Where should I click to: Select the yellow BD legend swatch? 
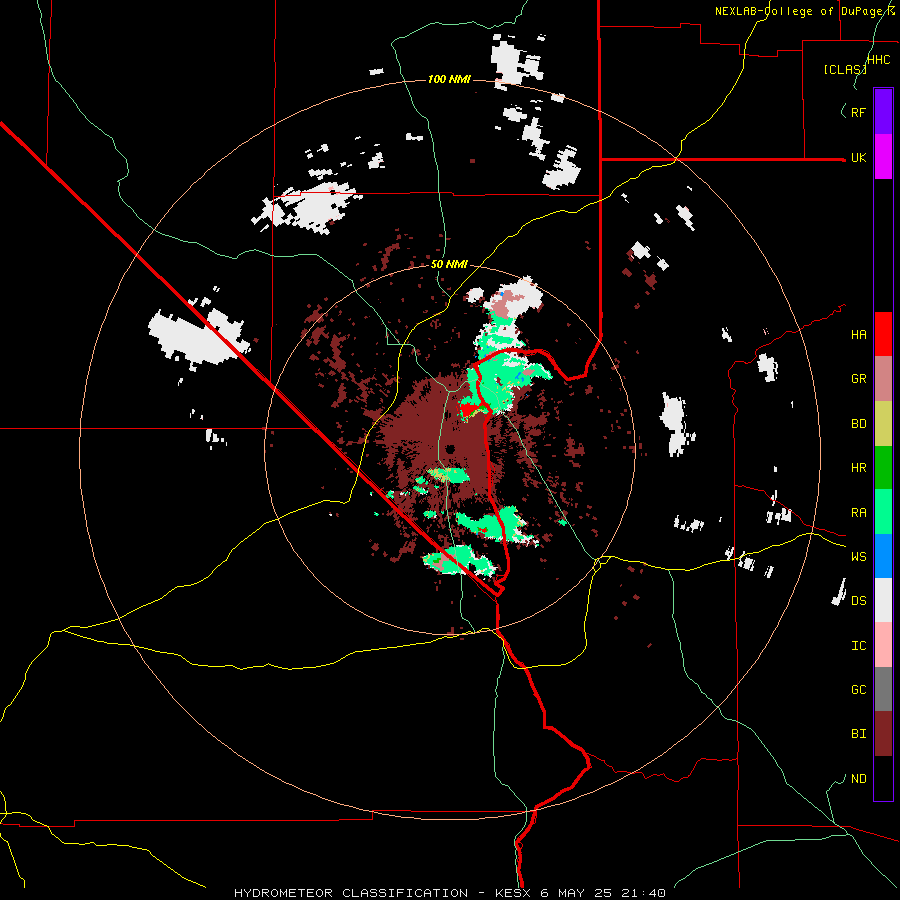[883, 424]
